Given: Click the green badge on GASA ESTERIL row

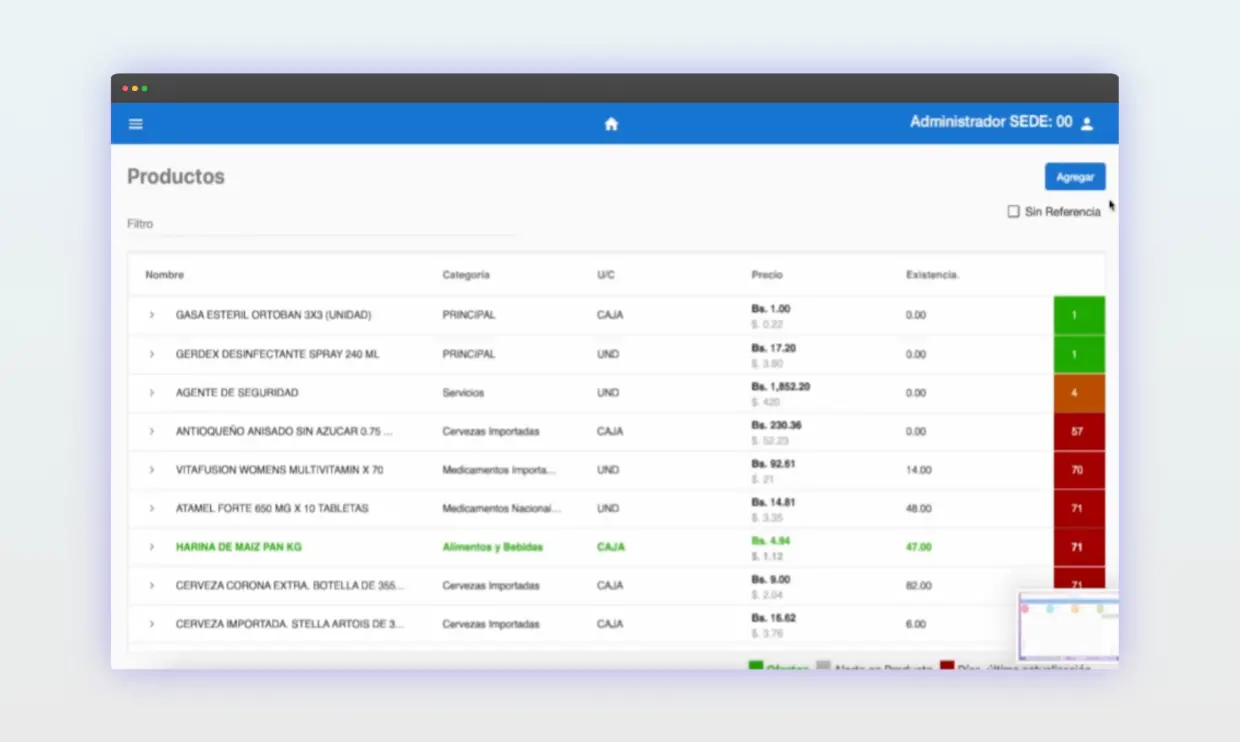Looking at the screenshot, I should pyautogui.click(x=1078, y=315).
